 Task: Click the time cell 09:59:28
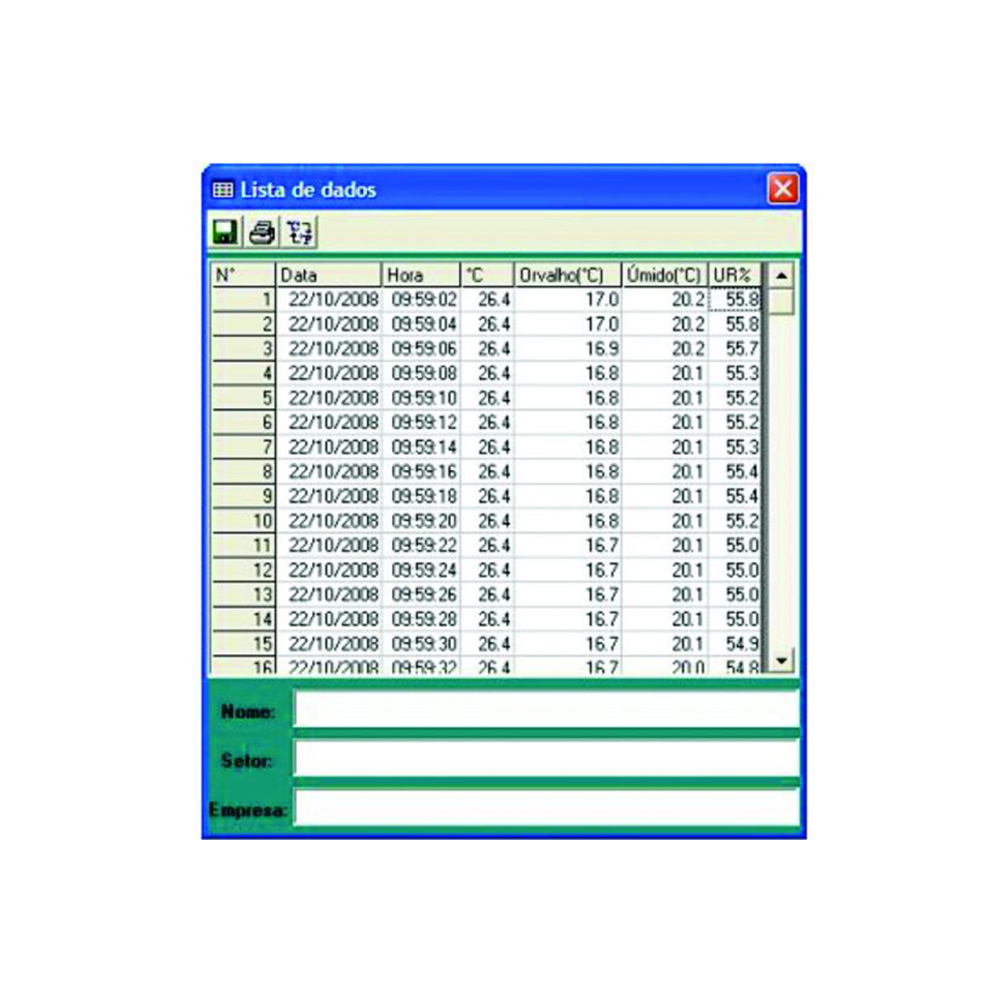click(x=421, y=619)
